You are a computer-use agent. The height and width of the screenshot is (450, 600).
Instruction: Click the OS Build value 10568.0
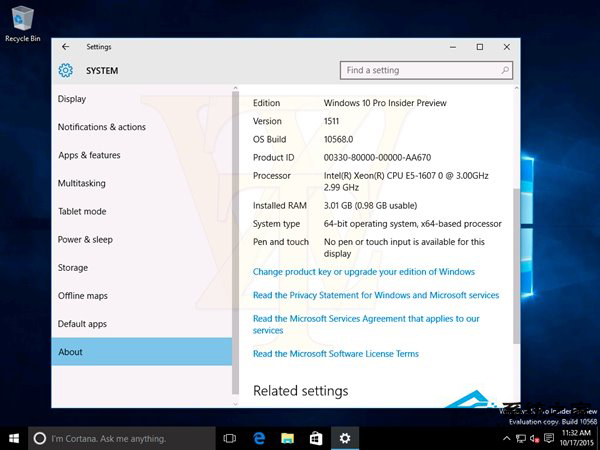point(338,139)
